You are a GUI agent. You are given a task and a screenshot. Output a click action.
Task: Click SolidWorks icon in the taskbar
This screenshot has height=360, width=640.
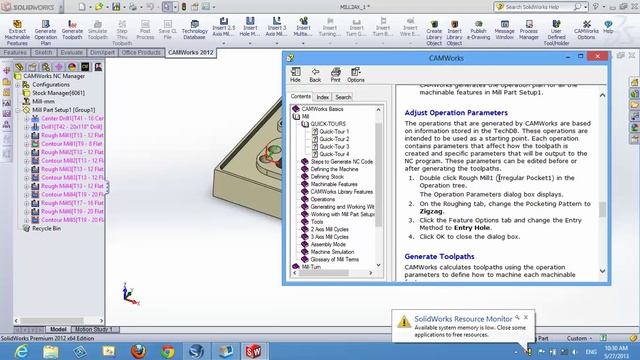point(253,351)
